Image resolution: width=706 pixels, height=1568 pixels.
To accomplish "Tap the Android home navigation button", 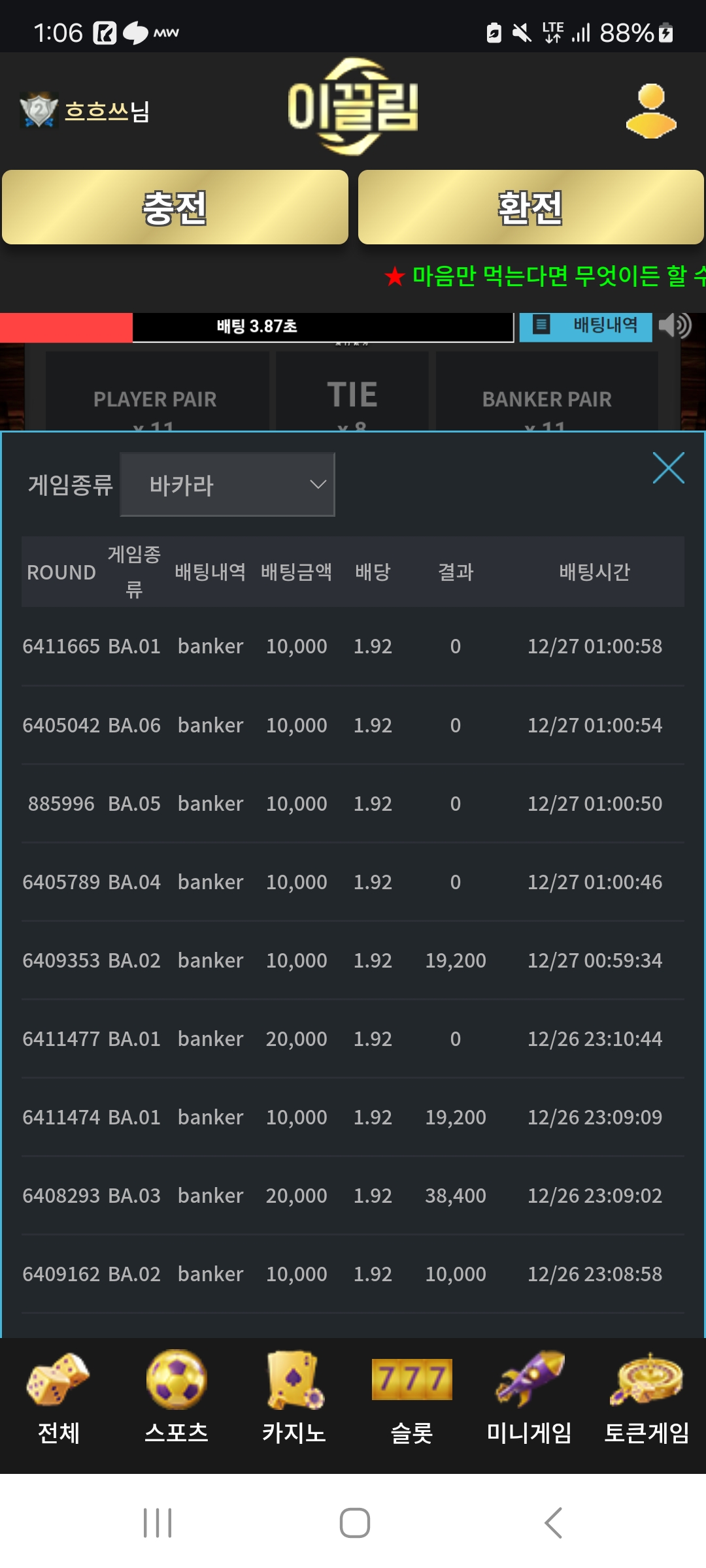I will (354, 1523).
